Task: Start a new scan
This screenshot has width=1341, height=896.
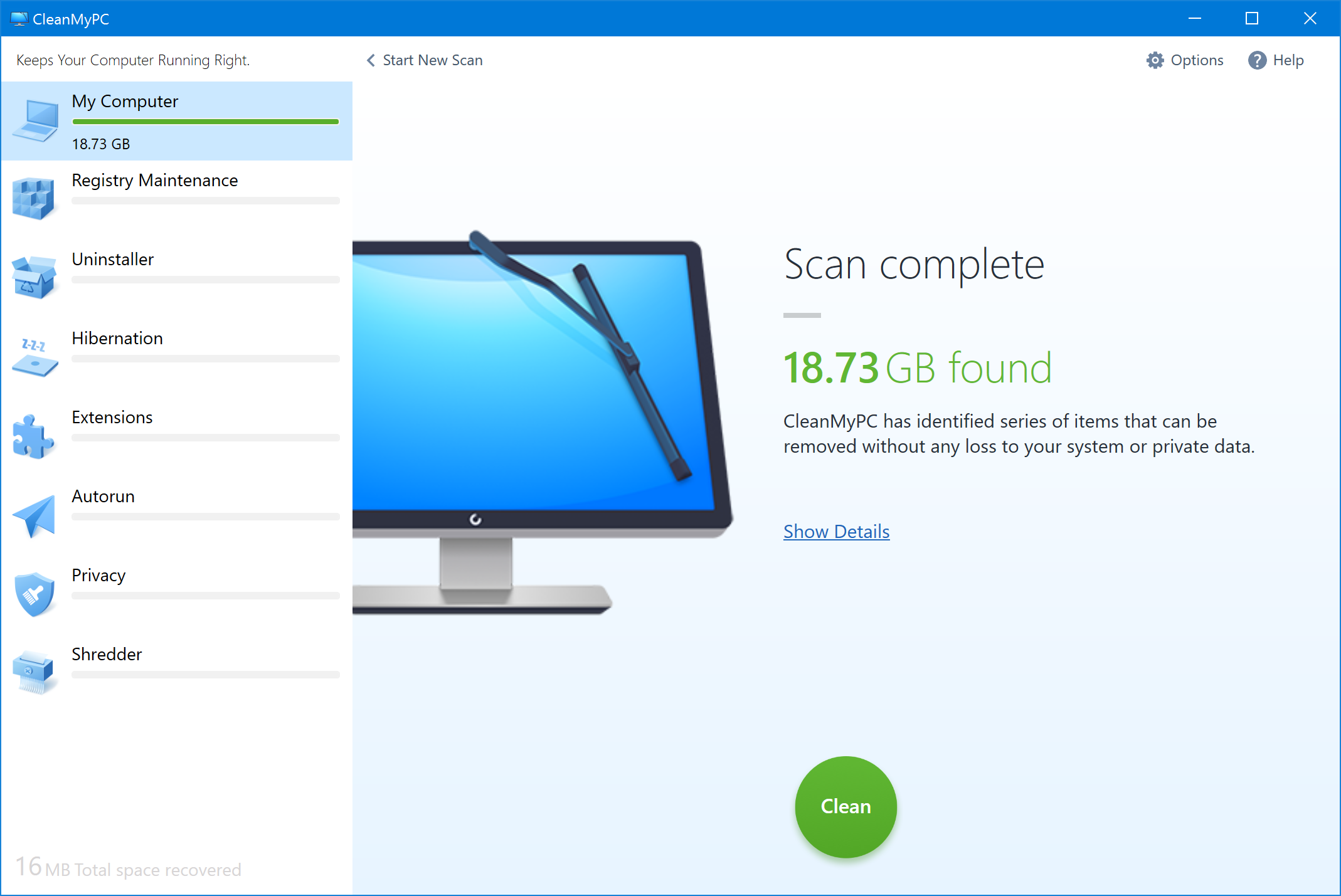Action: [422, 60]
